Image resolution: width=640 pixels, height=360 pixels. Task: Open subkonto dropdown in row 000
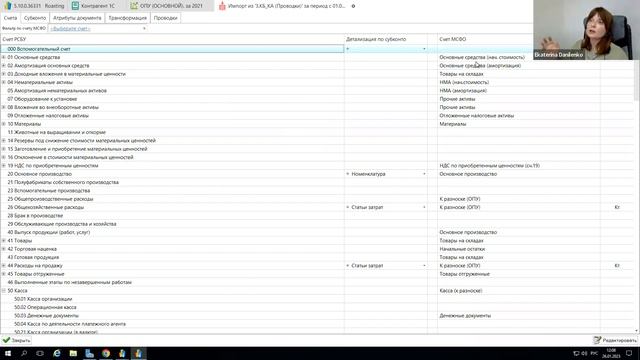click(x=424, y=49)
